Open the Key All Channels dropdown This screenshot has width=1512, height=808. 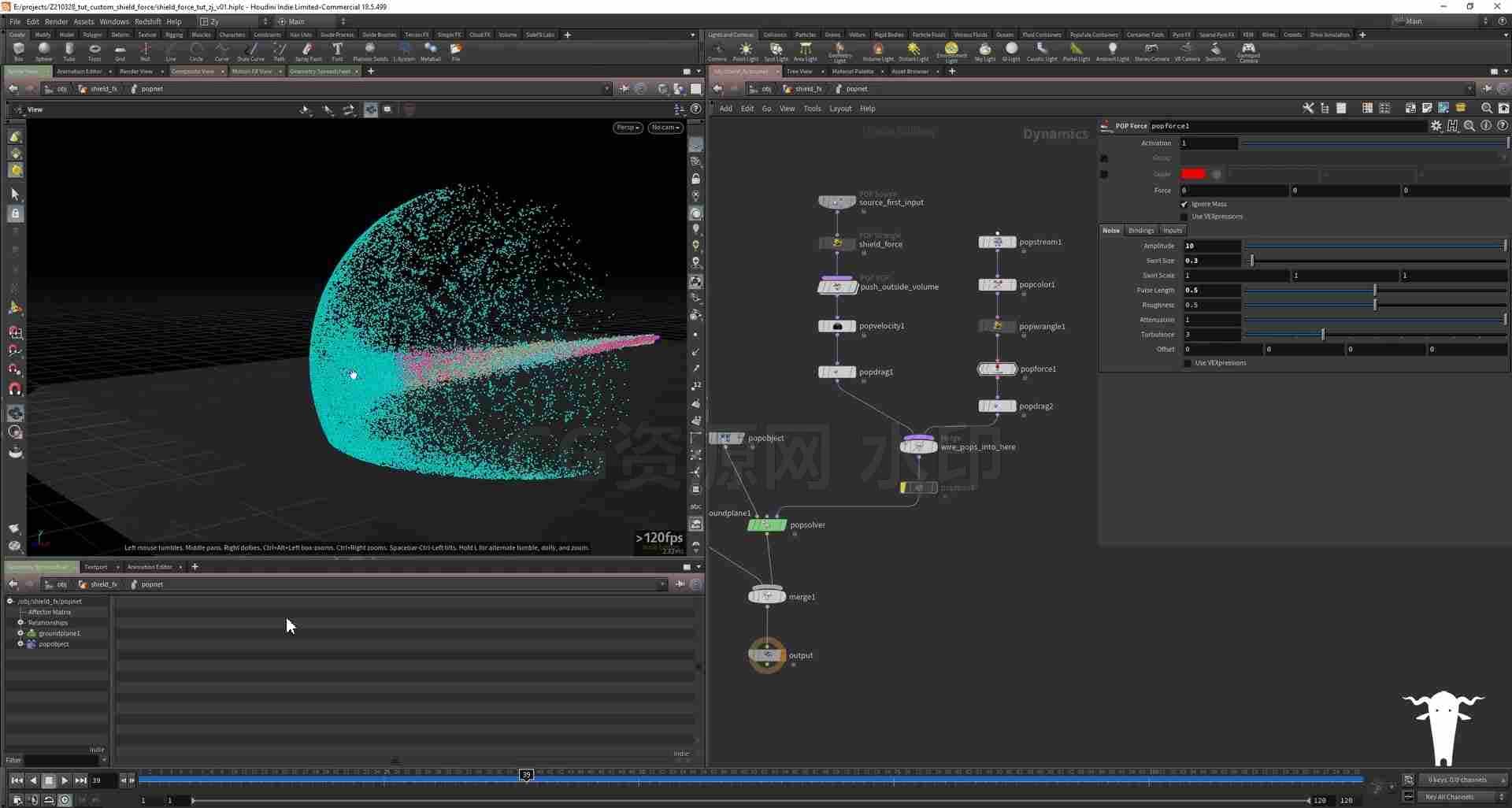tap(1464, 797)
